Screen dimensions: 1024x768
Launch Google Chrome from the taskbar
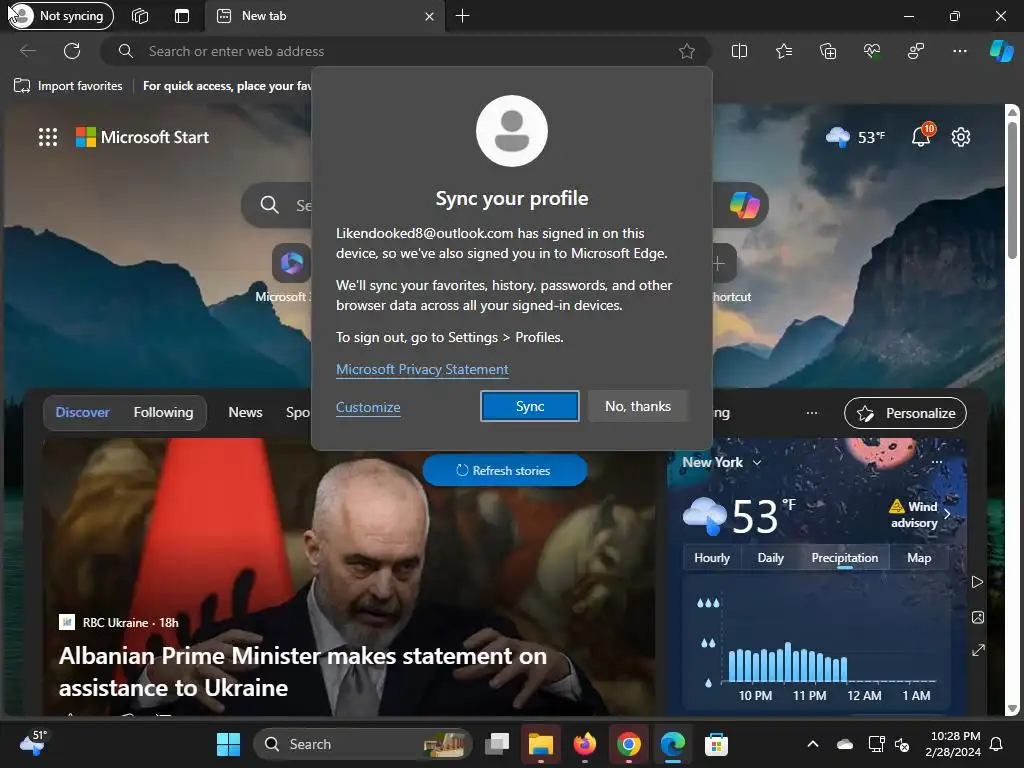(x=628, y=744)
